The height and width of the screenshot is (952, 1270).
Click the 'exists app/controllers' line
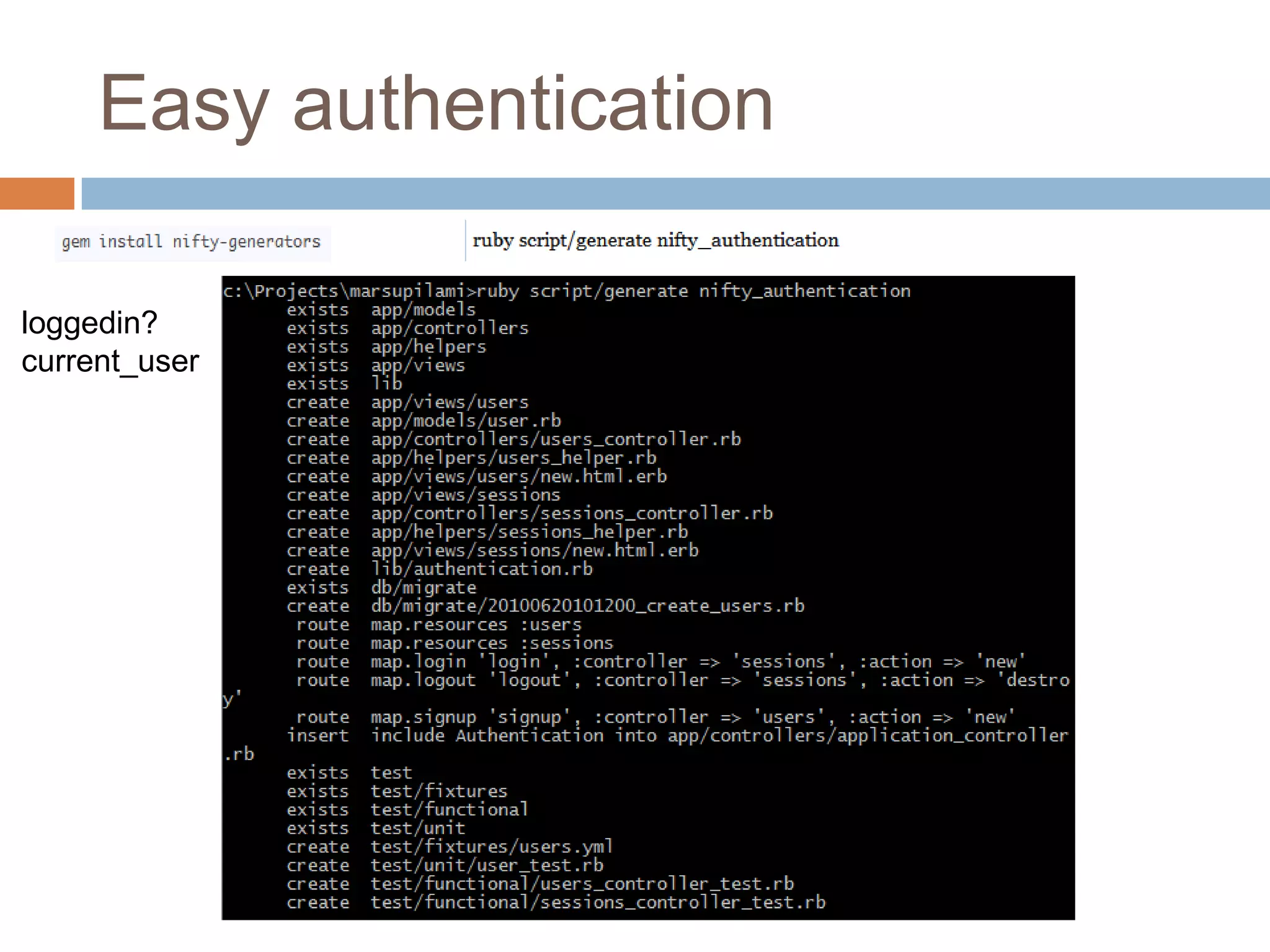(x=407, y=328)
